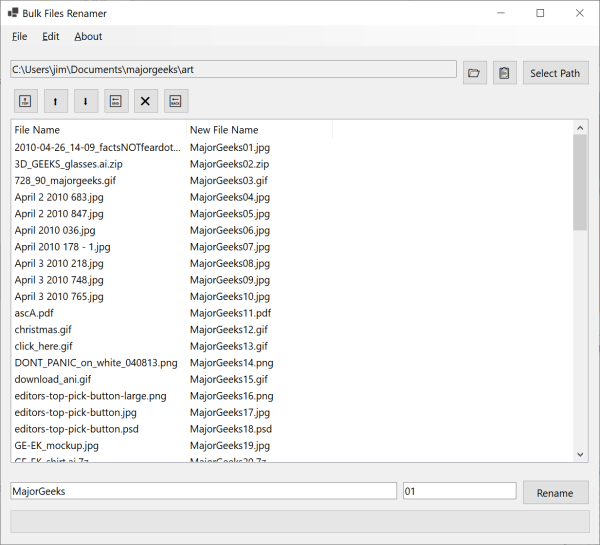Click the paste-path clipboard icon
Image resolution: width=600 pixels, height=545 pixels.
point(504,73)
